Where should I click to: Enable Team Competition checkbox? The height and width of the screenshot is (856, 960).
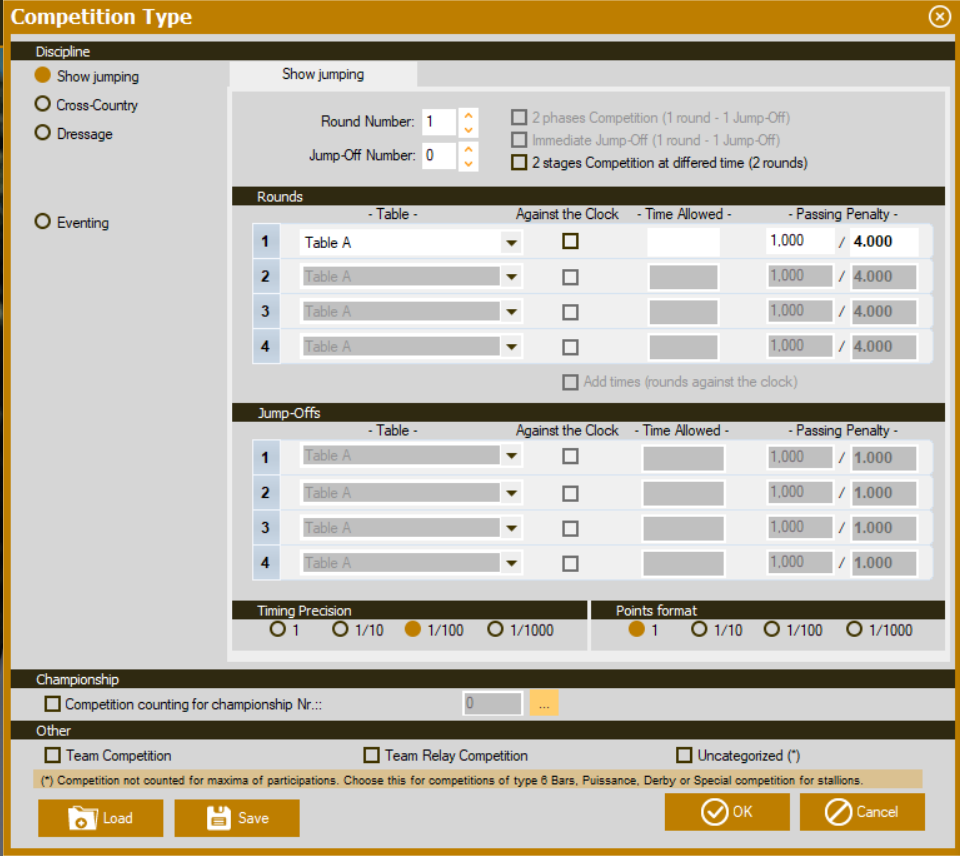pyautogui.click(x=53, y=755)
